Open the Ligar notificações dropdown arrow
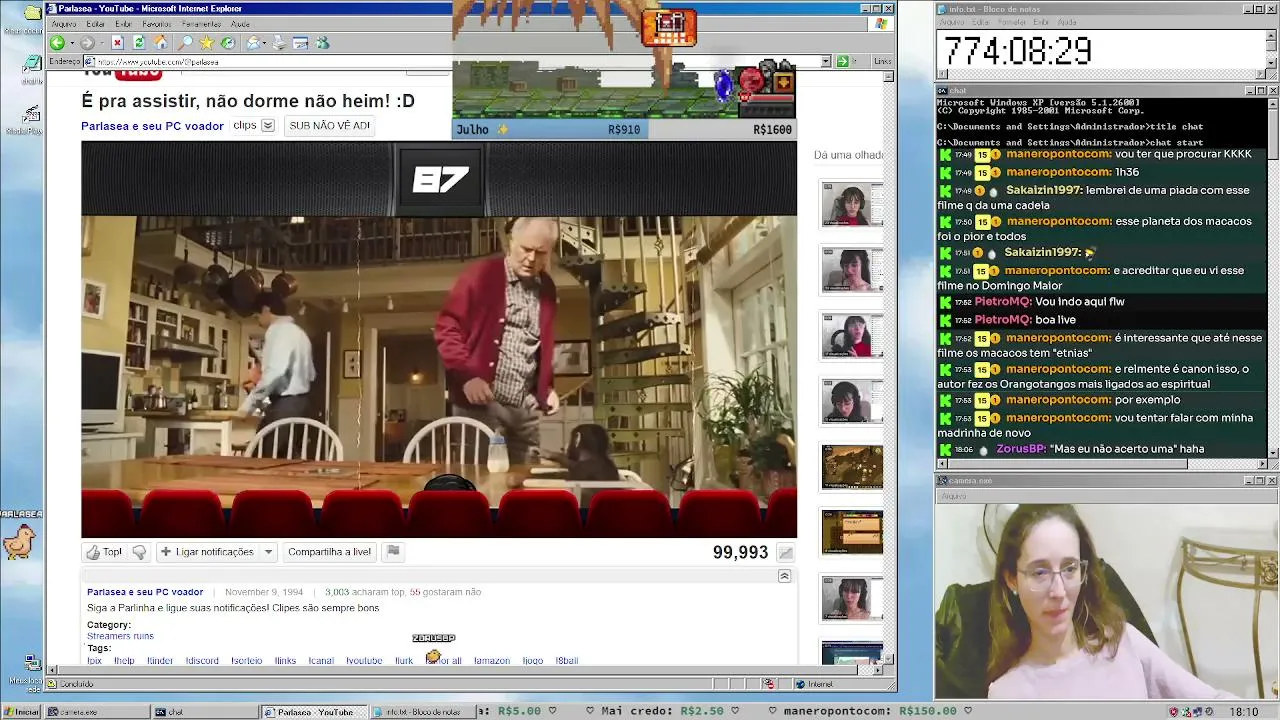1280x720 pixels. (x=268, y=552)
